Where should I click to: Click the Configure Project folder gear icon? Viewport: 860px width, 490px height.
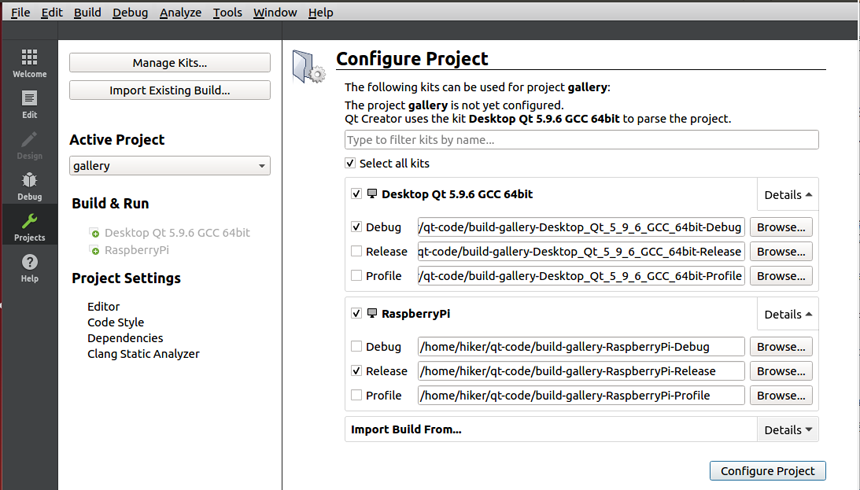308,67
